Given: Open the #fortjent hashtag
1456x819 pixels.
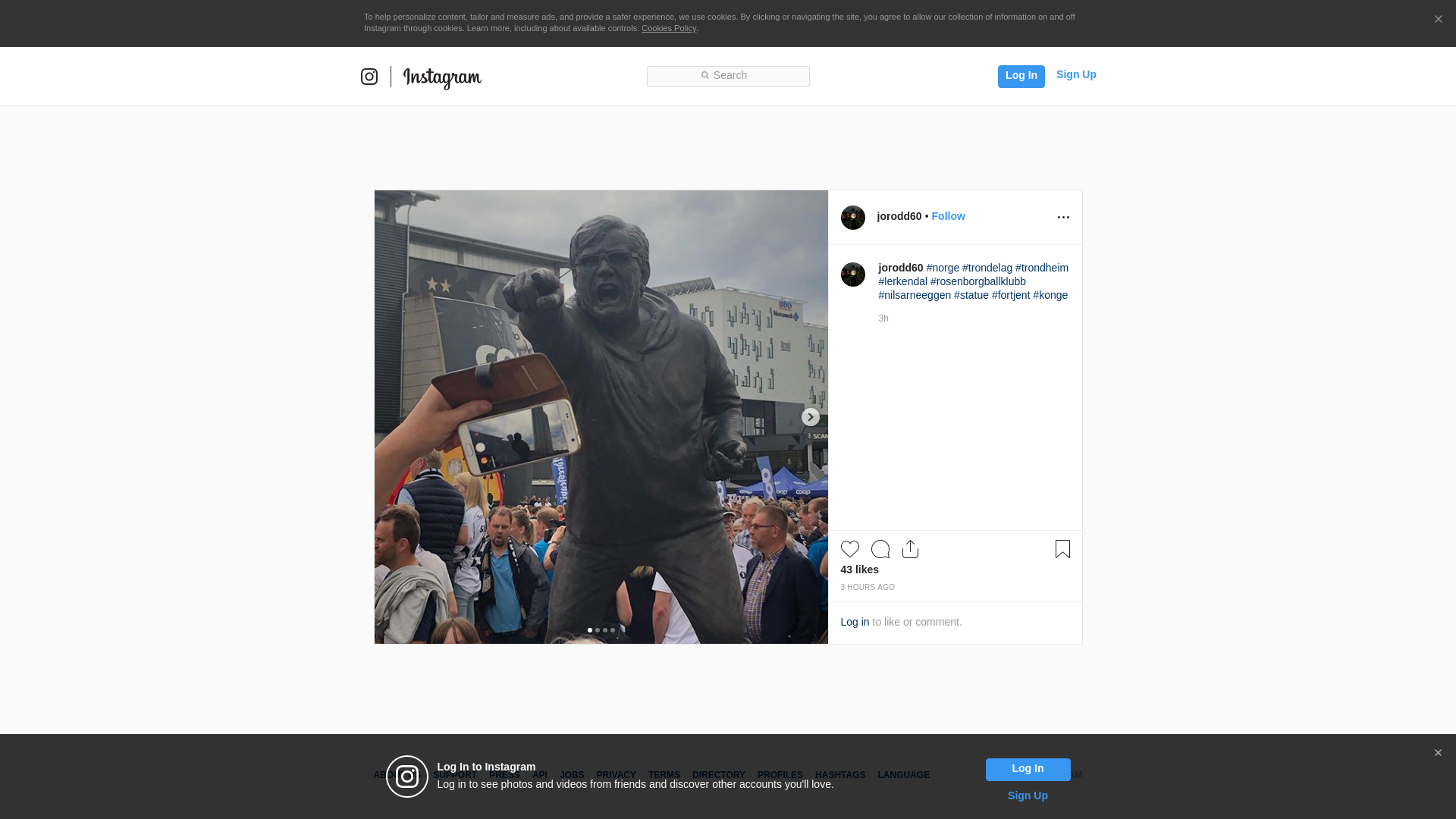Looking at the screenshot, I should click(1011, 295).
